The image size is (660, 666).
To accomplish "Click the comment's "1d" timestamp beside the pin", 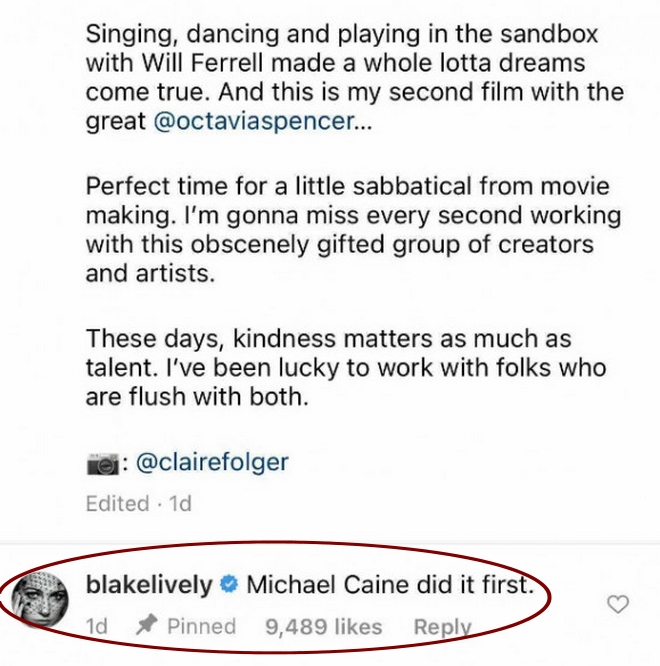I will (96, 627).
